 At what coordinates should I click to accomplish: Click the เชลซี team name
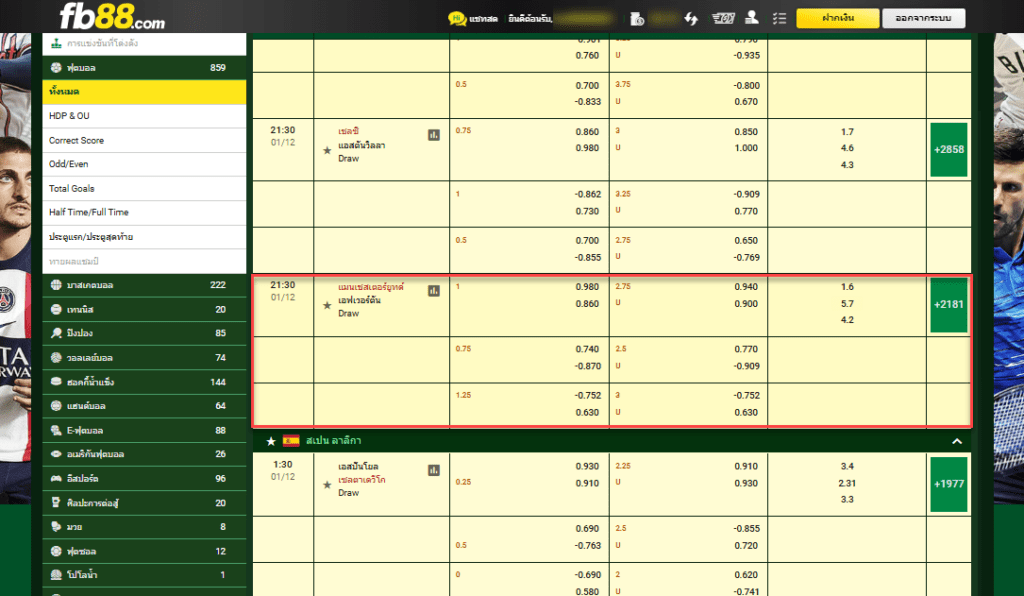click(x=349, y=131)
